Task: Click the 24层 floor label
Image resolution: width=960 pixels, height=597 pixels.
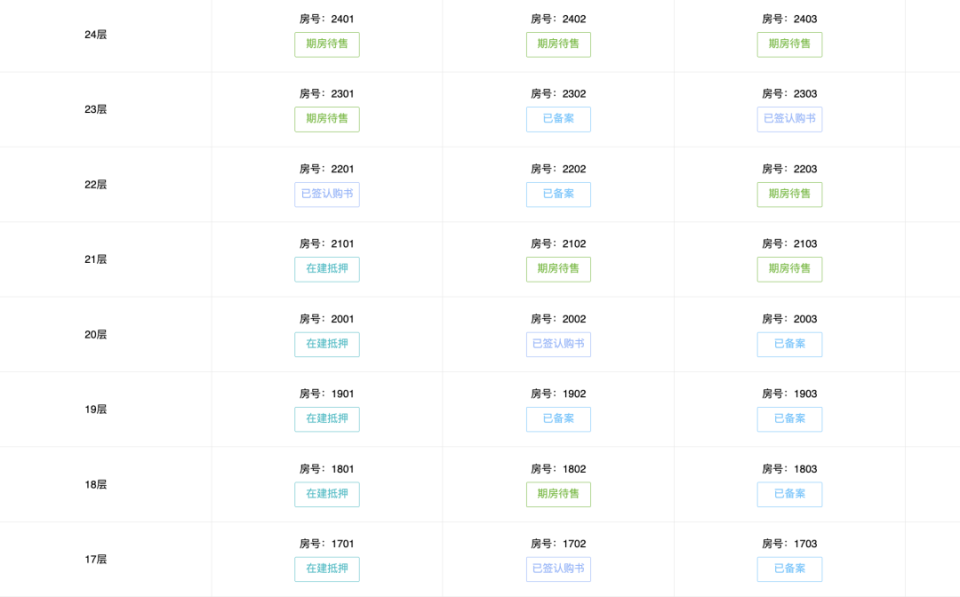Action: [x=96, y=35]
